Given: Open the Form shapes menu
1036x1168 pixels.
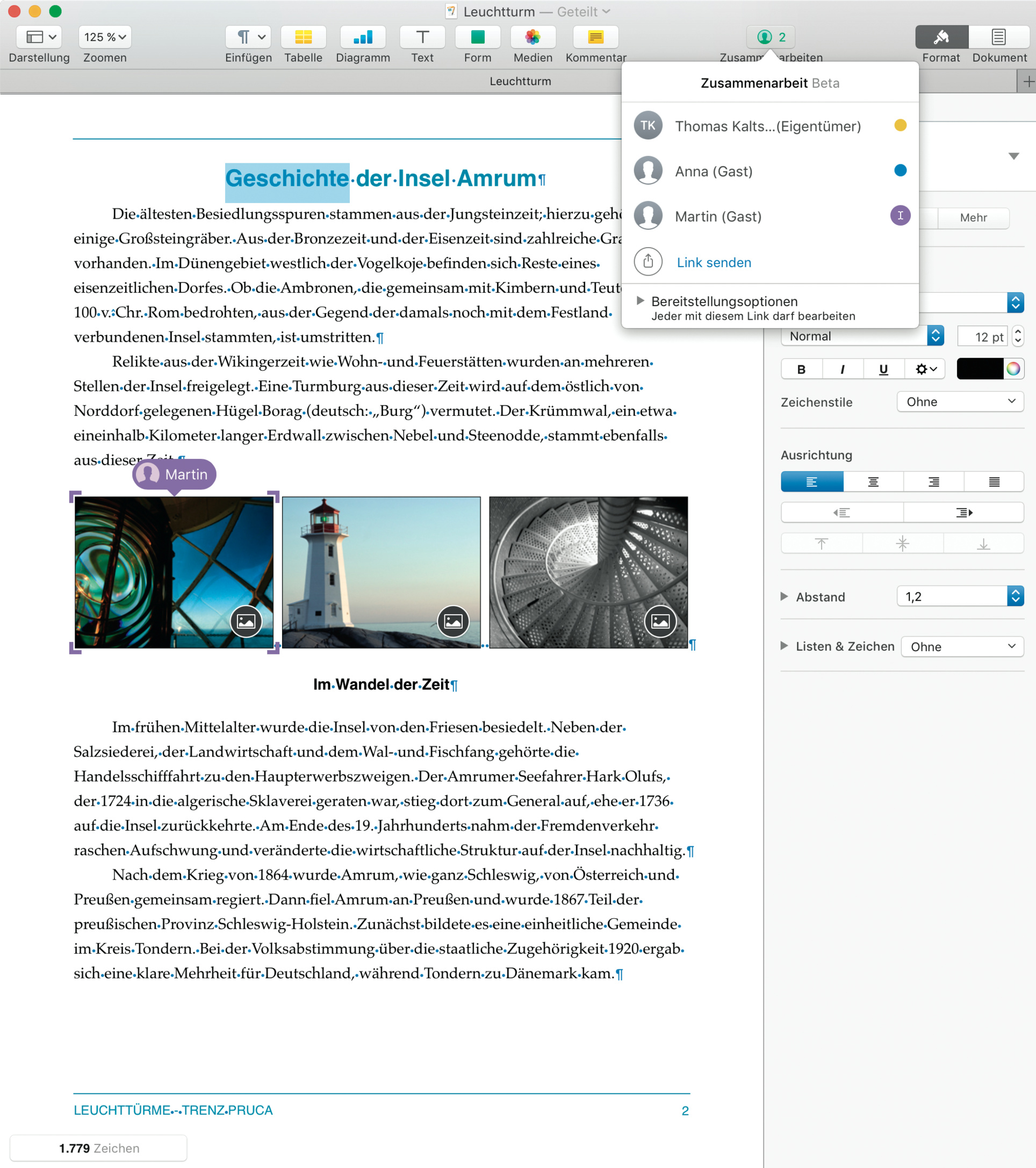Looking at the screenshot, I should tap(477, 38).
